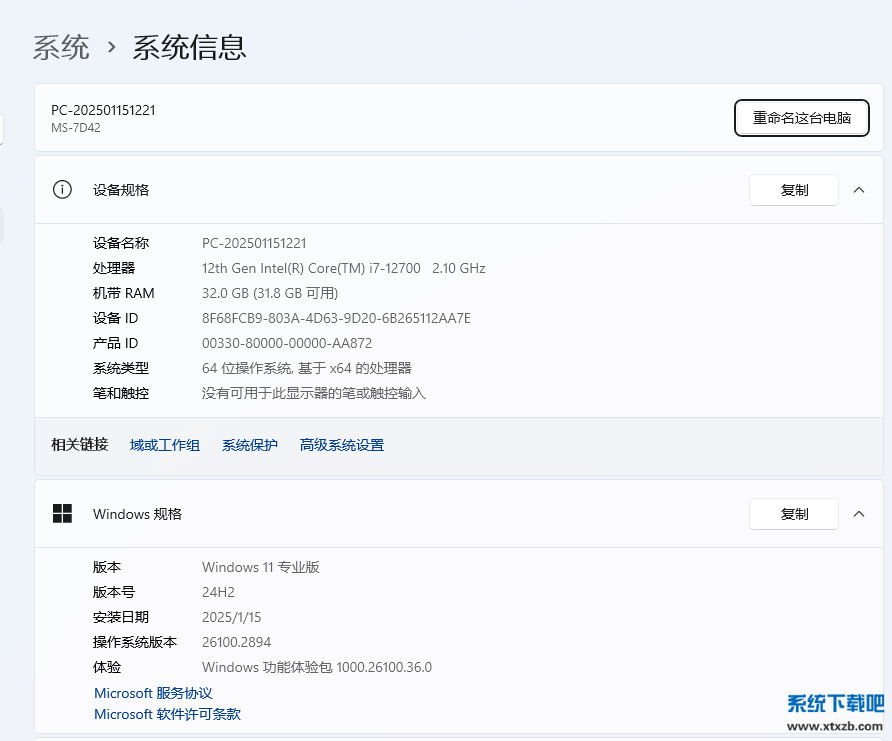This screenshot has width=892, height=741.
Task: Open the 系统保护 link
Action: pos(249,444)
